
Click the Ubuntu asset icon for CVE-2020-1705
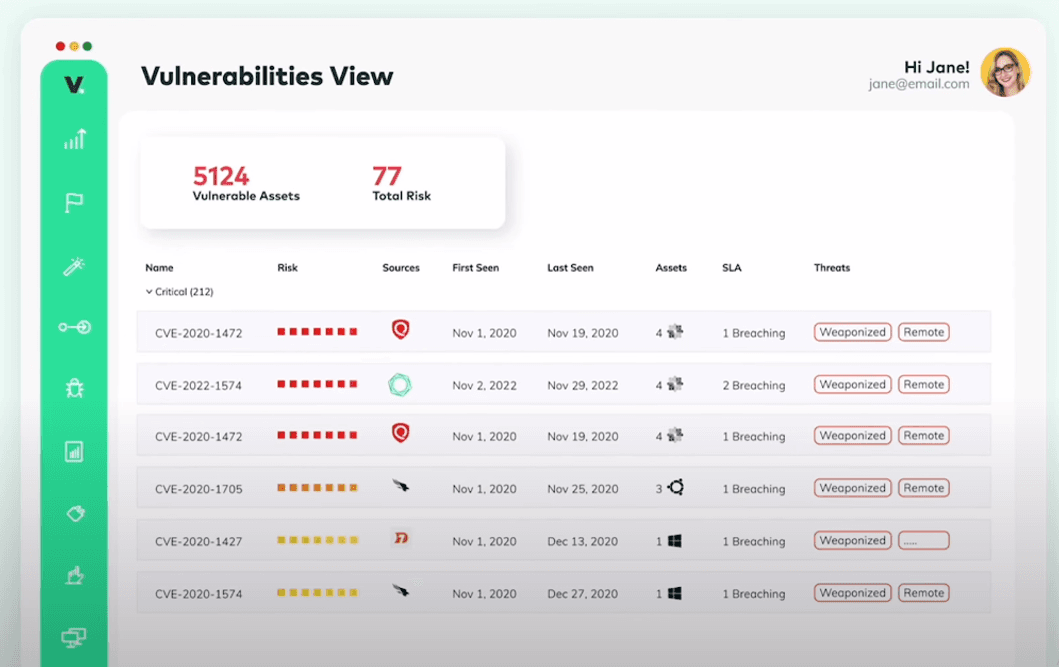click(x=676, y=488)
